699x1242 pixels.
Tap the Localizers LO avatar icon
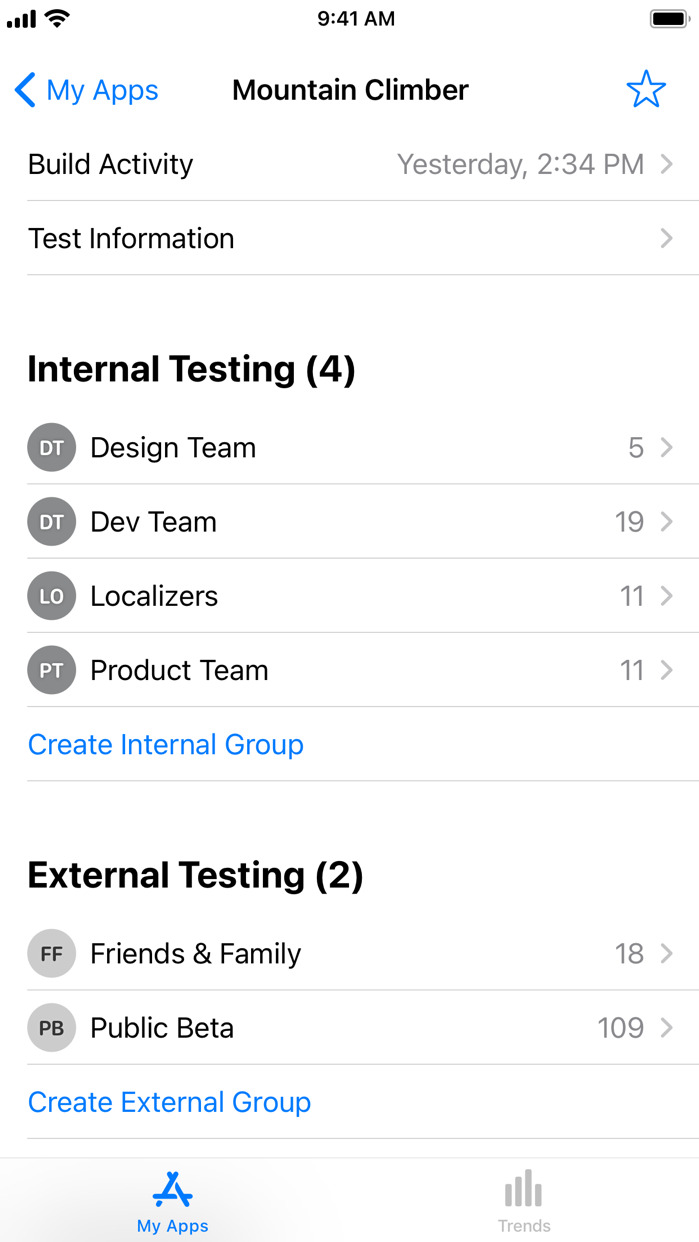[x=51, y=596]
